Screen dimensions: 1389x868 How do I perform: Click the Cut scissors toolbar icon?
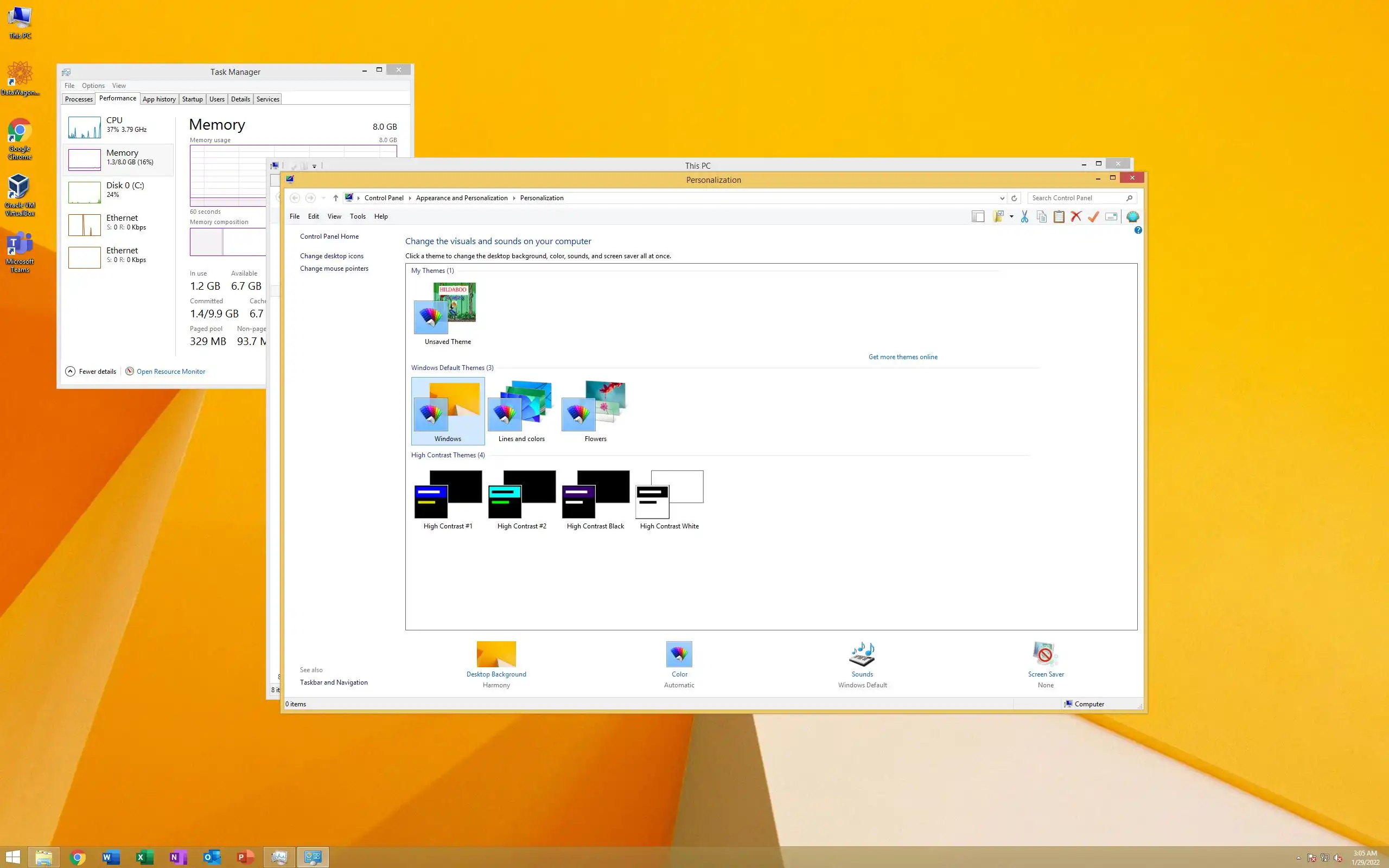tap(1024, 216)
